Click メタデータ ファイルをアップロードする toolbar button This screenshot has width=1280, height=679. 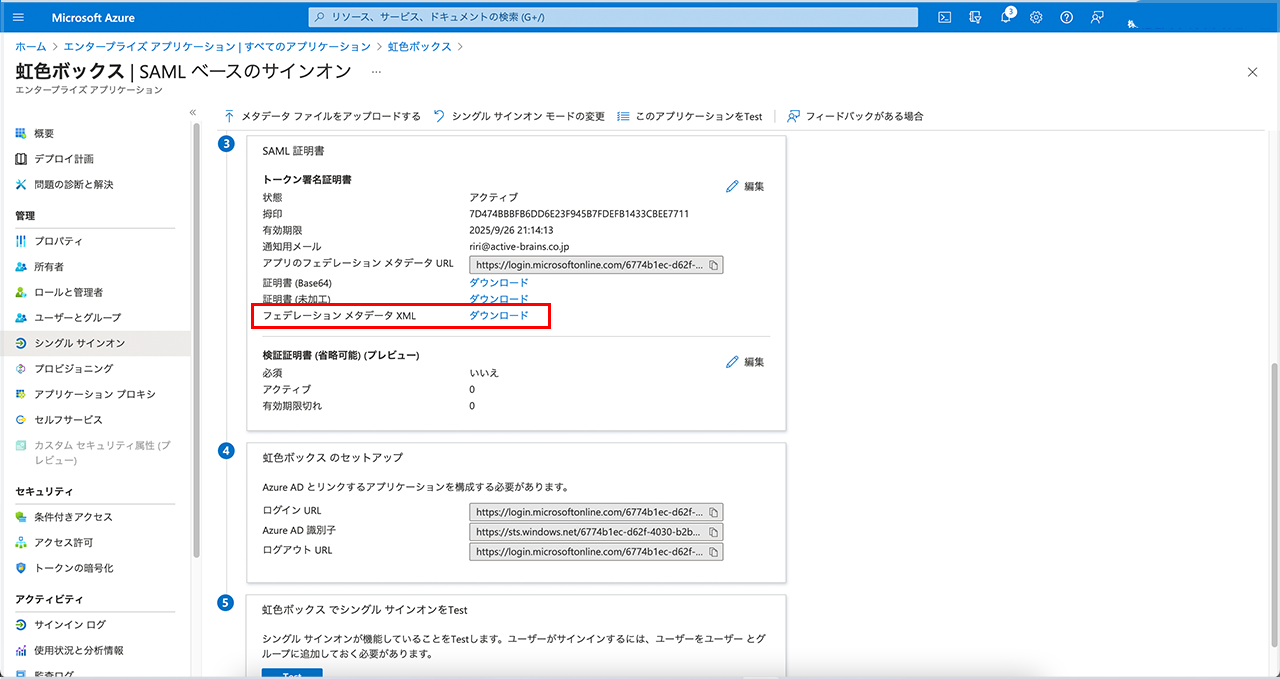click(322, 116)
